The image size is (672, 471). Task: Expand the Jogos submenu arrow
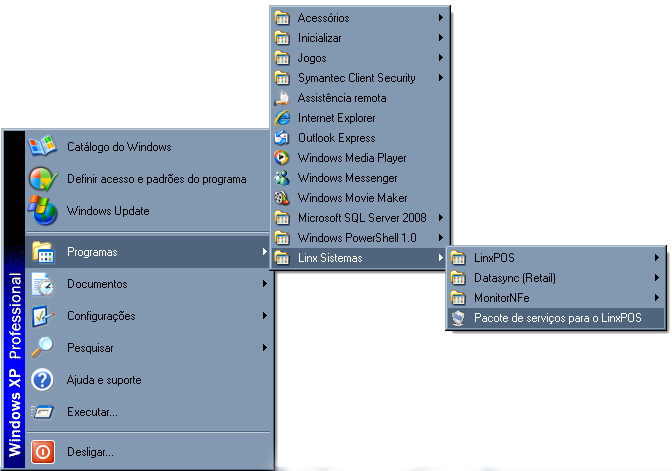[x=441, y=57]
